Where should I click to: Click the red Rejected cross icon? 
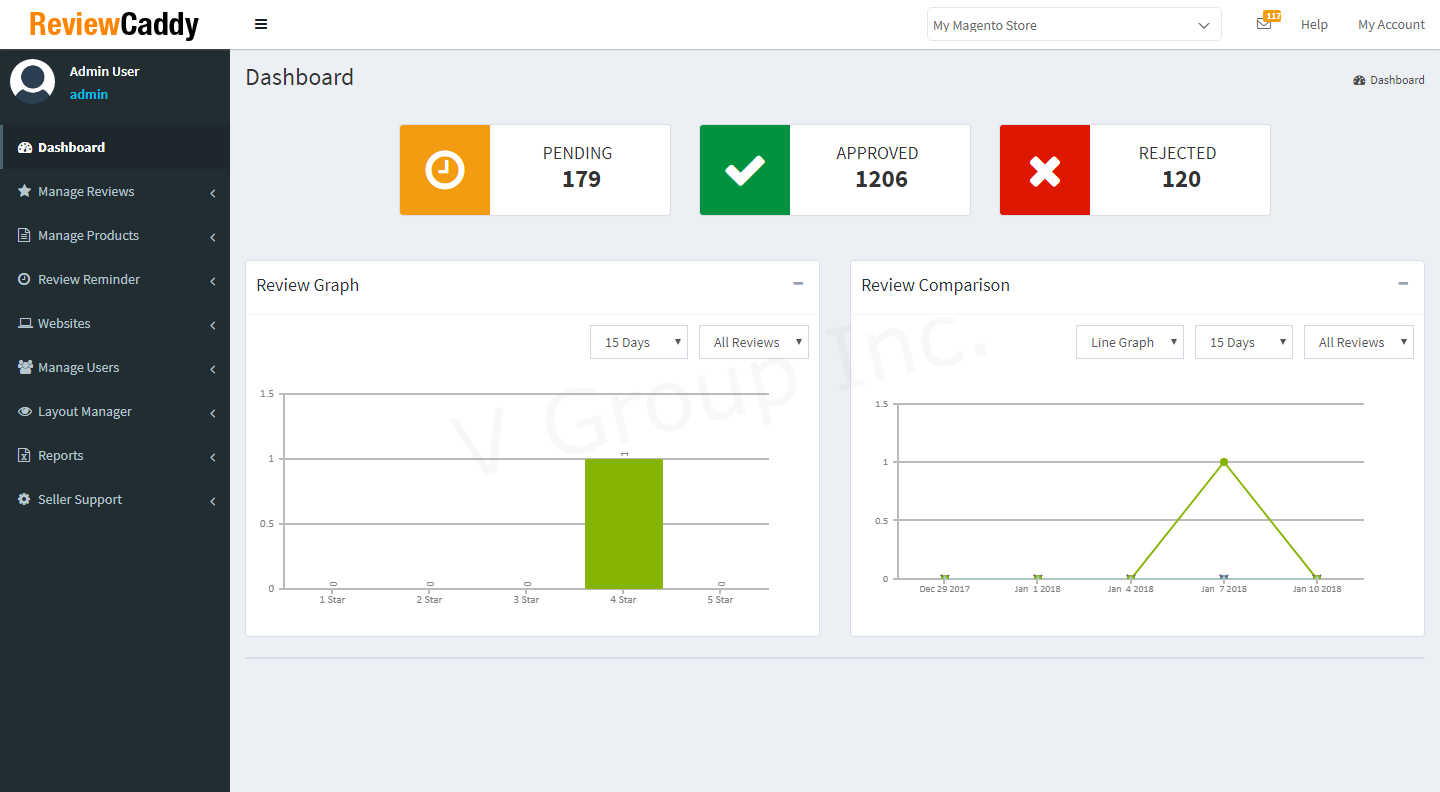1045,170
